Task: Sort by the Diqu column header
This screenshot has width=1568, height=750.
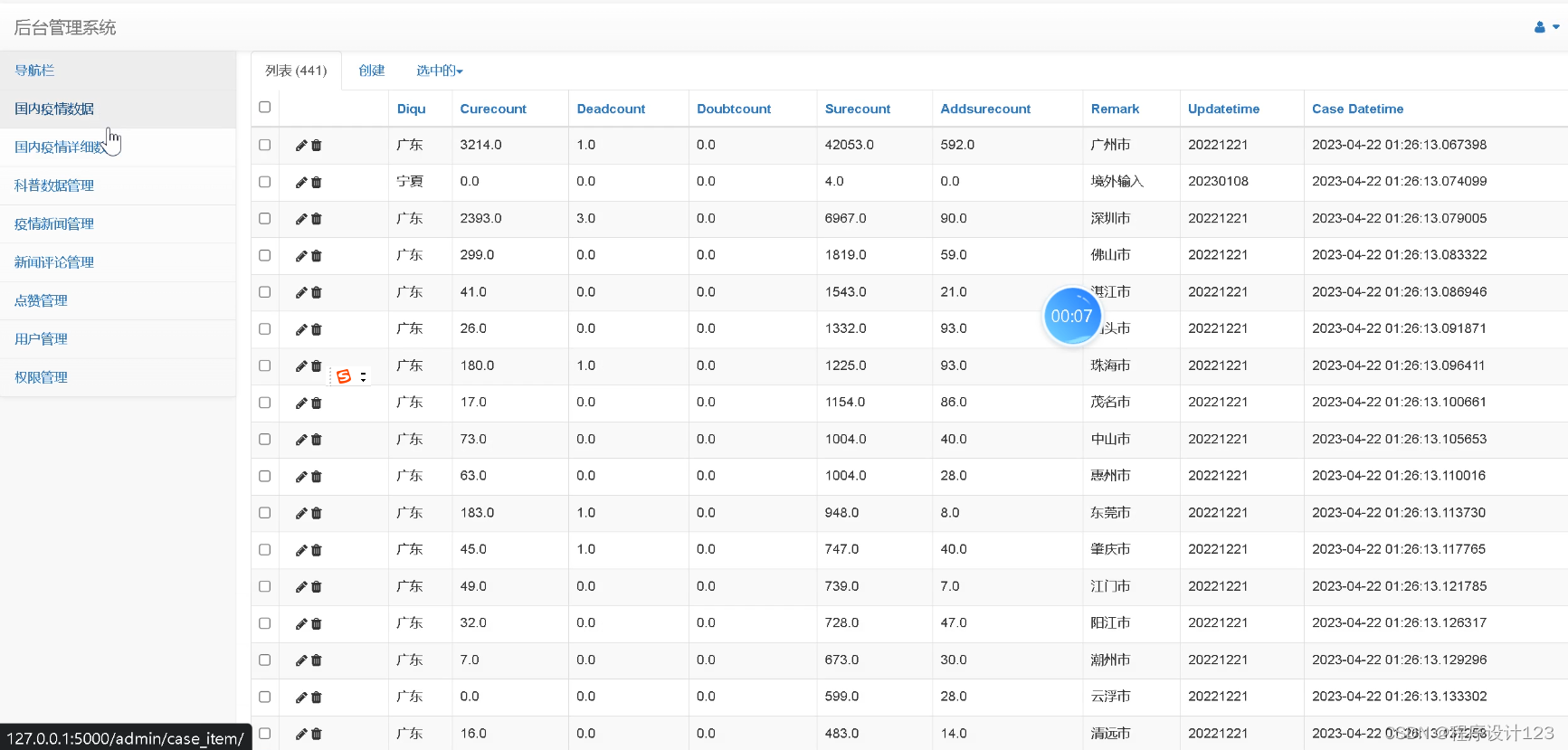Action: (x=411, y=109)
